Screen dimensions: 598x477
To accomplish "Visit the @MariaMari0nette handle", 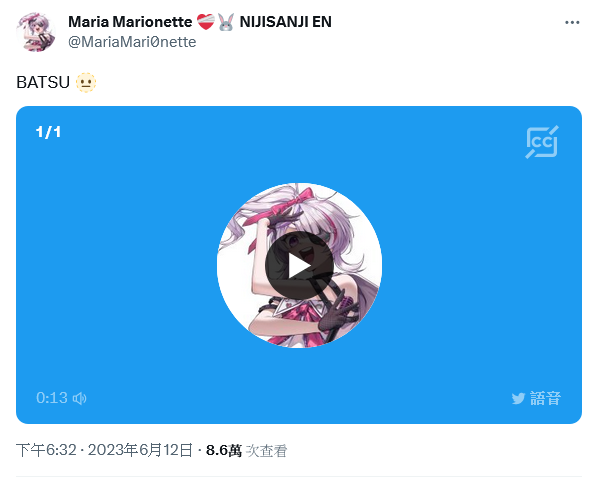I will click(x=132, y=42).
